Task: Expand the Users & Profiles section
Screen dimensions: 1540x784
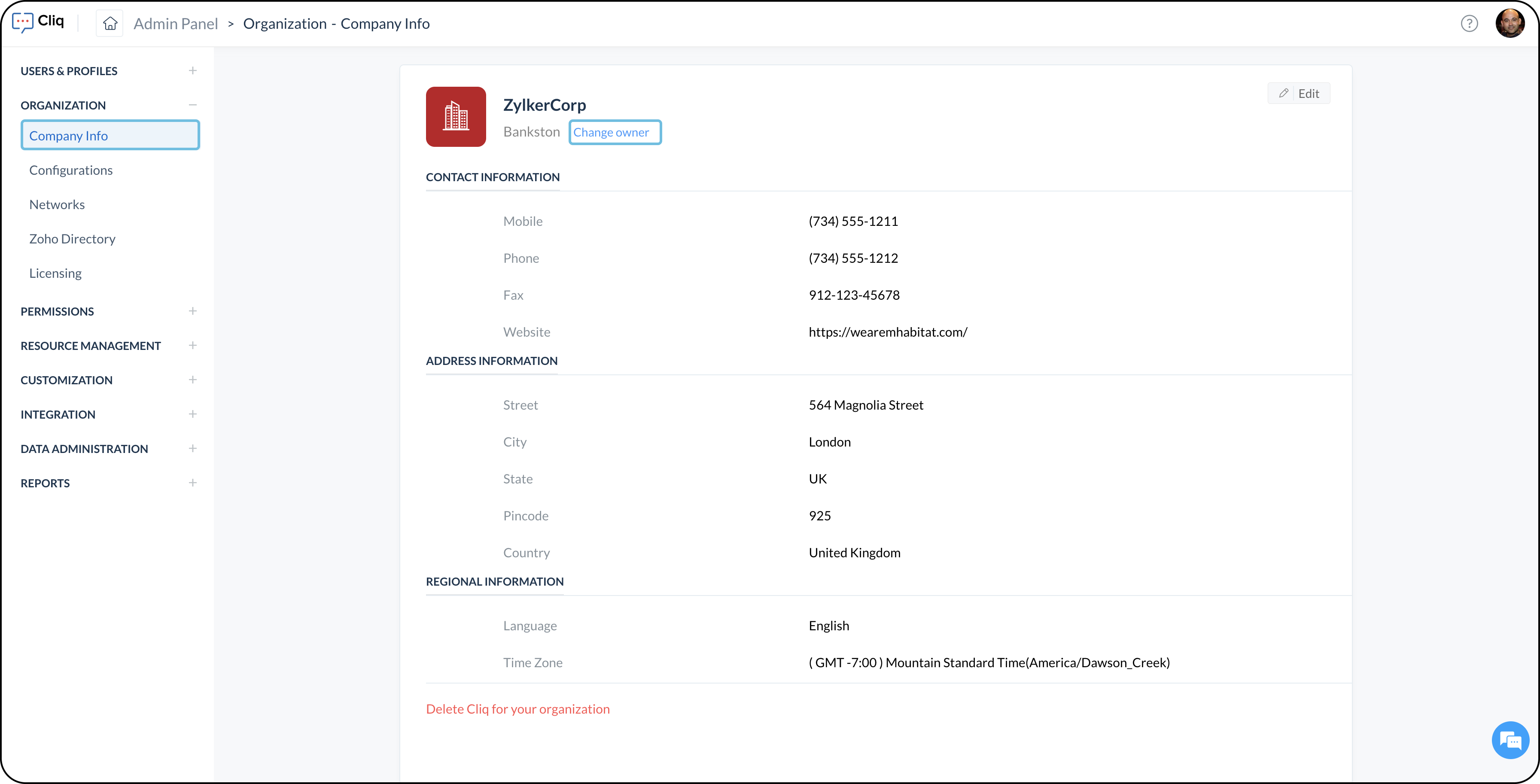Action: [192, 70]
